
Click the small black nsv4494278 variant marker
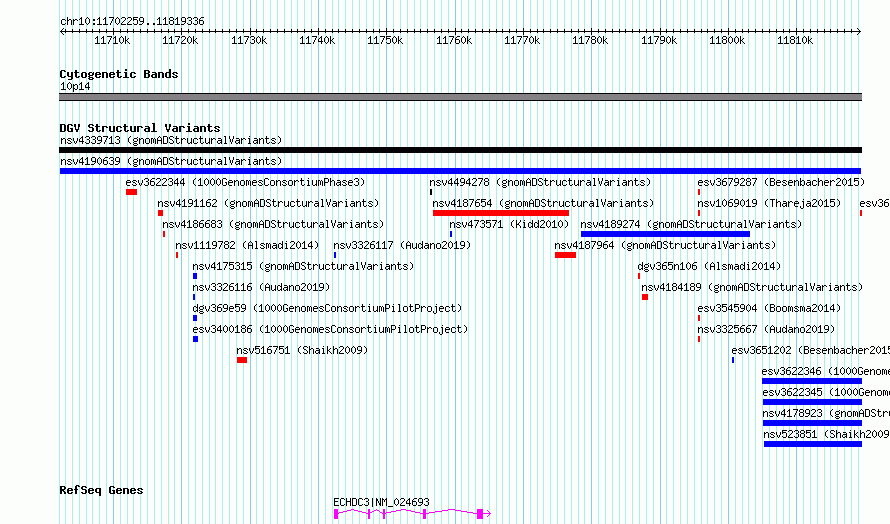[431, 192]
